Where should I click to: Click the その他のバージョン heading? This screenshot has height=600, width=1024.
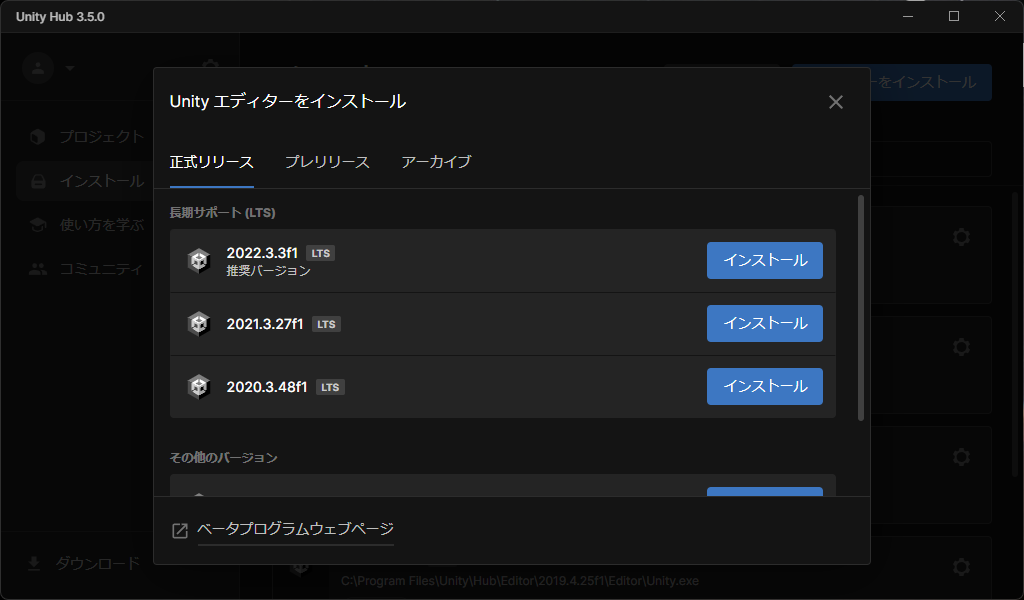pyautogui.click(x=223, y=458)
